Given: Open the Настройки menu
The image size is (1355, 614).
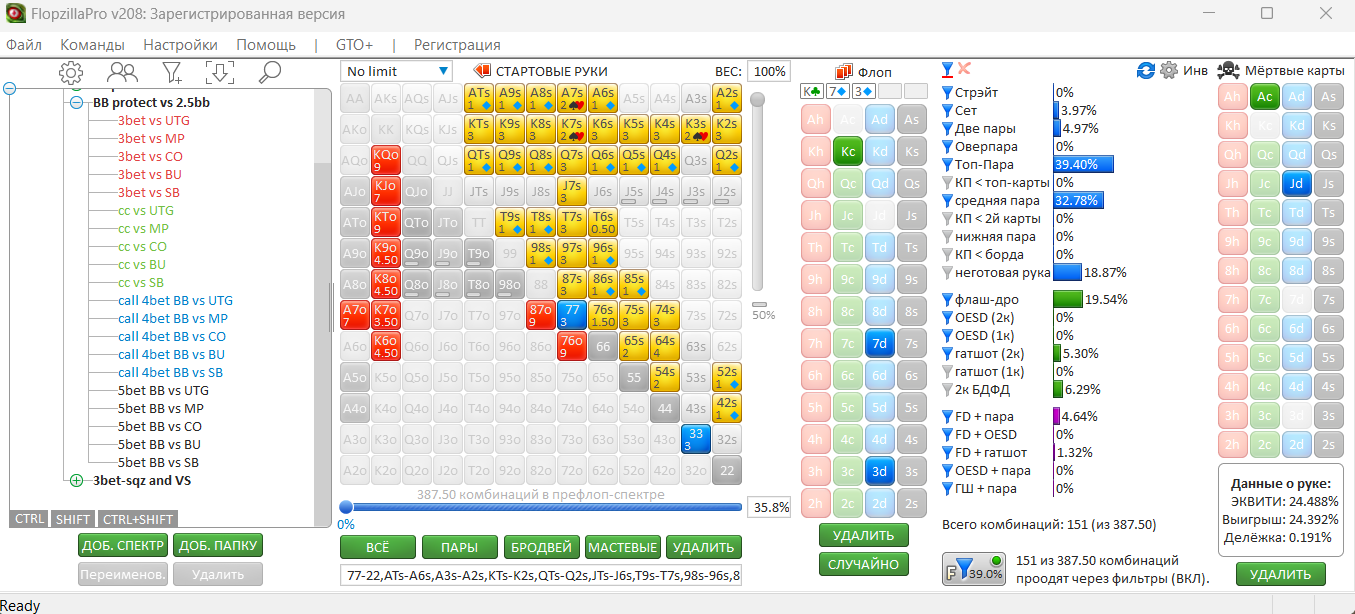Looking at the screenshot, I should (x=180, y=45).
